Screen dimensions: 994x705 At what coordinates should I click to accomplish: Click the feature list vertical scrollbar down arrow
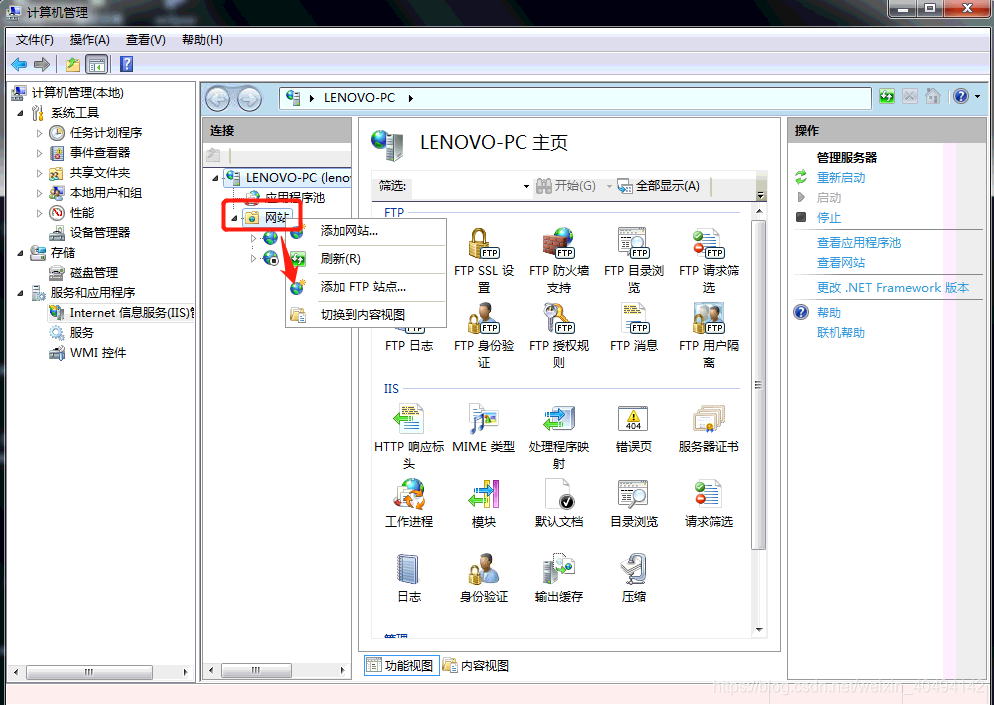click(x=759, y=629)
